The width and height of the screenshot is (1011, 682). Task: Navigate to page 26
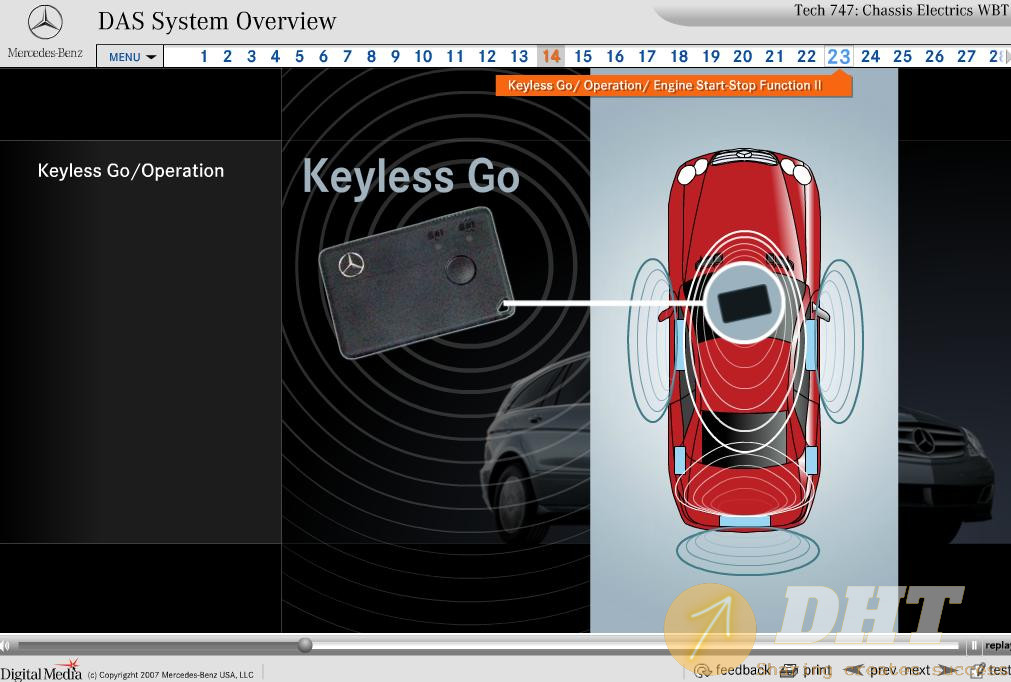(934, 57)
